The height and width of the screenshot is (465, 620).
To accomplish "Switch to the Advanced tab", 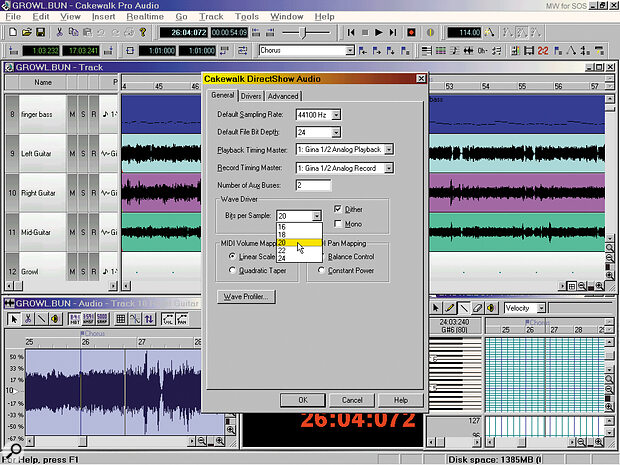I will click(283, 96).
